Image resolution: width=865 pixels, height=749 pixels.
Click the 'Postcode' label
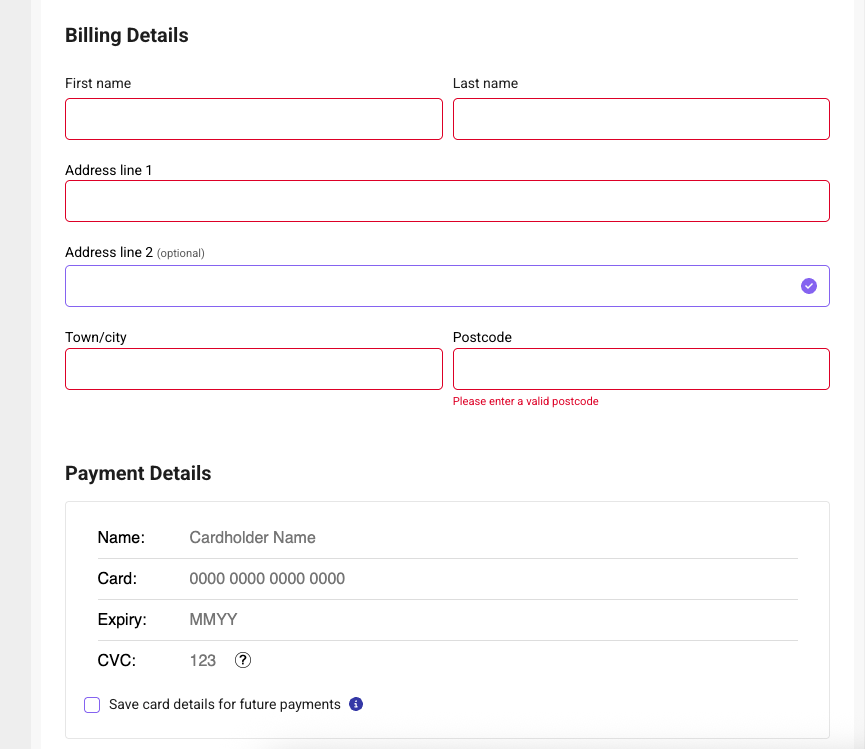tap(482, 338)
